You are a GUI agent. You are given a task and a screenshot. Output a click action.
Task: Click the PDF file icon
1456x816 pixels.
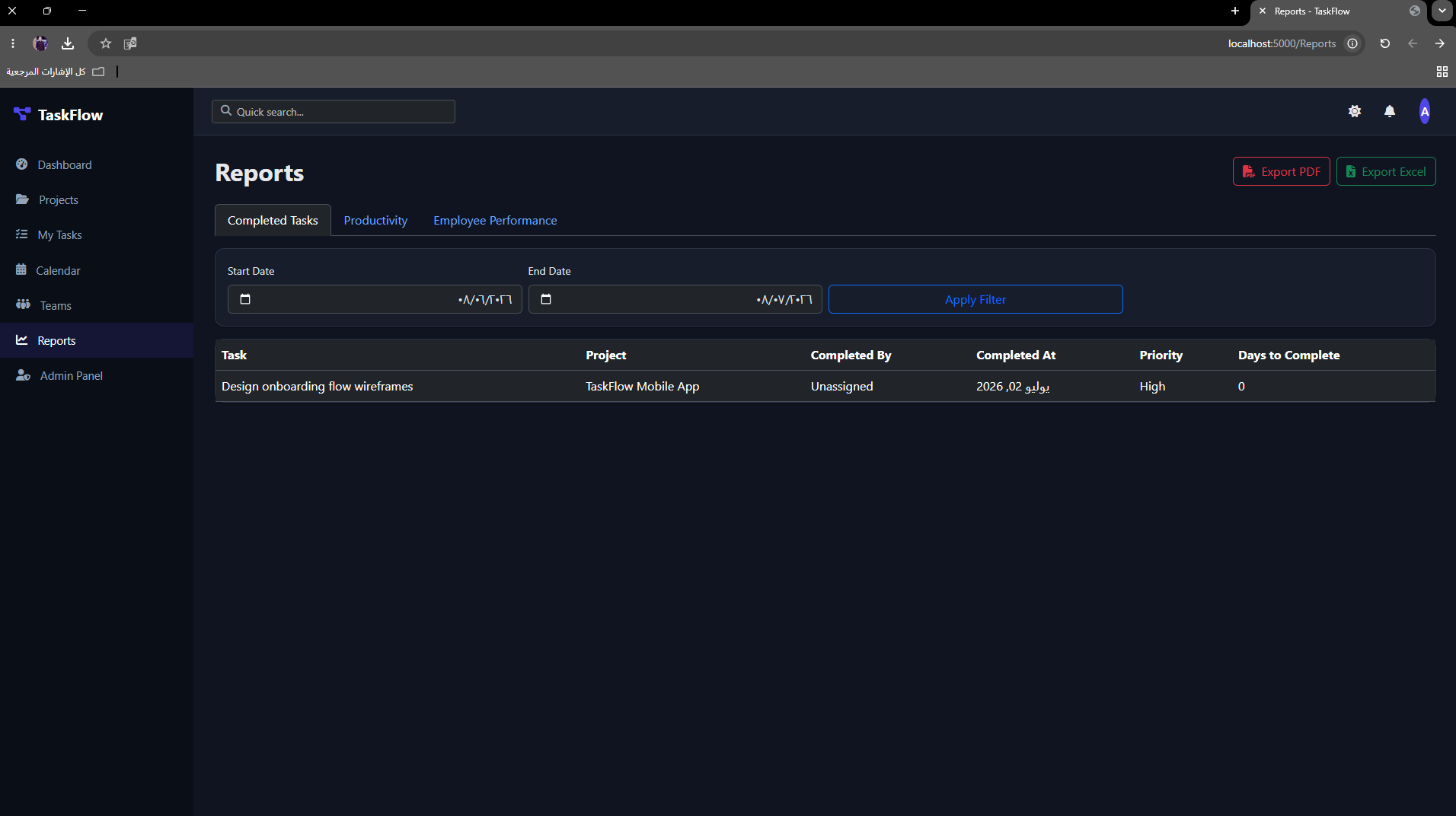(1249, 172)
